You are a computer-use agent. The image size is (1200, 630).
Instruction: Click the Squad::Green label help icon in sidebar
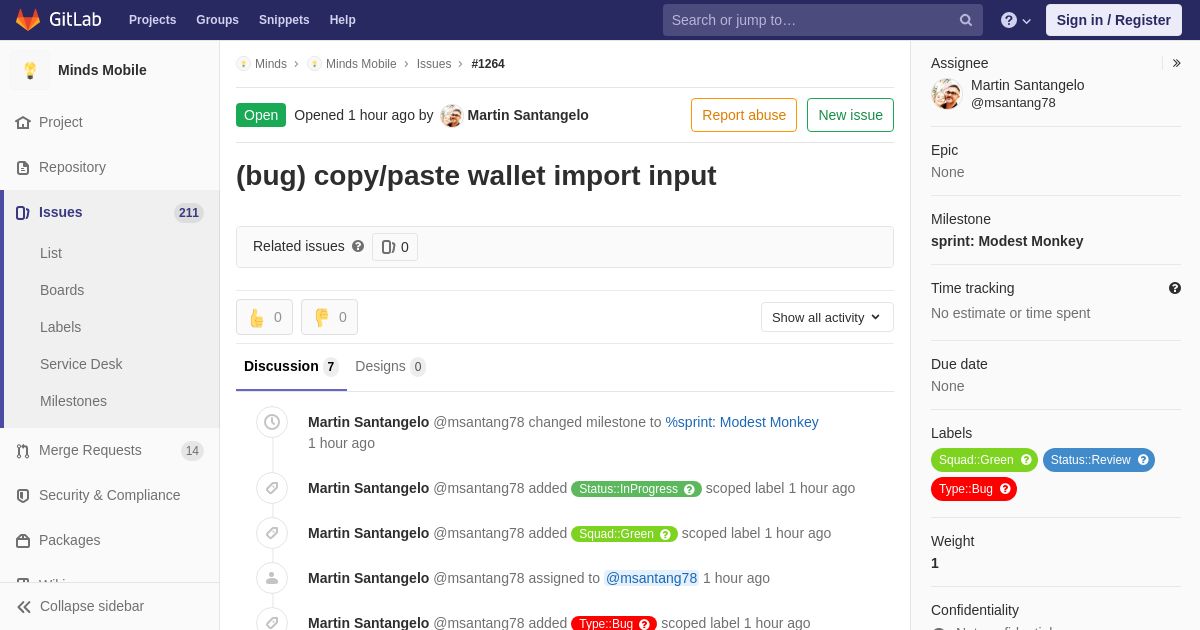point(1026,460)
